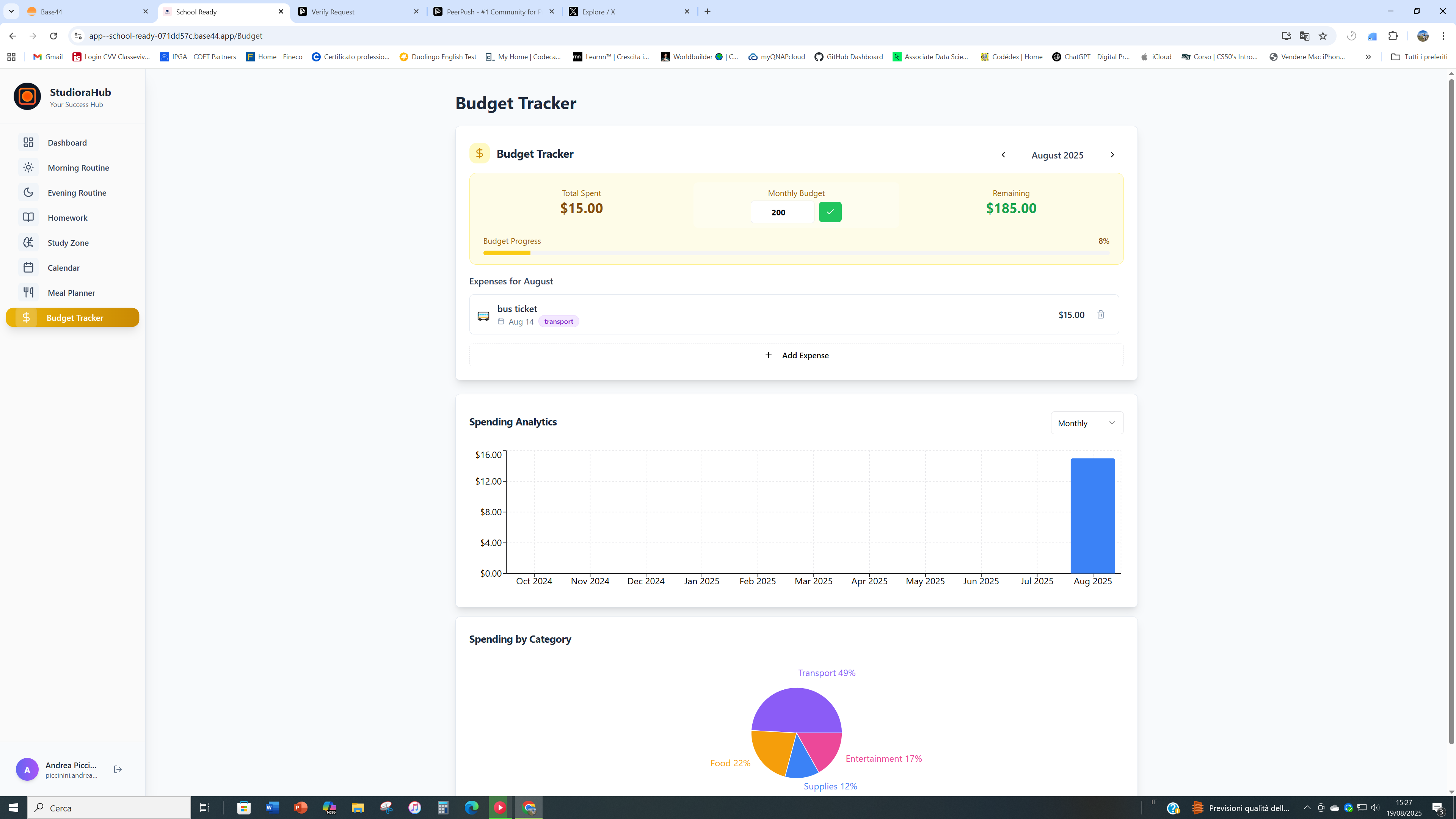Open the browser extensions puzzle icon
This screenshot has height=819, width=1456.
(x=1393, y=36)
